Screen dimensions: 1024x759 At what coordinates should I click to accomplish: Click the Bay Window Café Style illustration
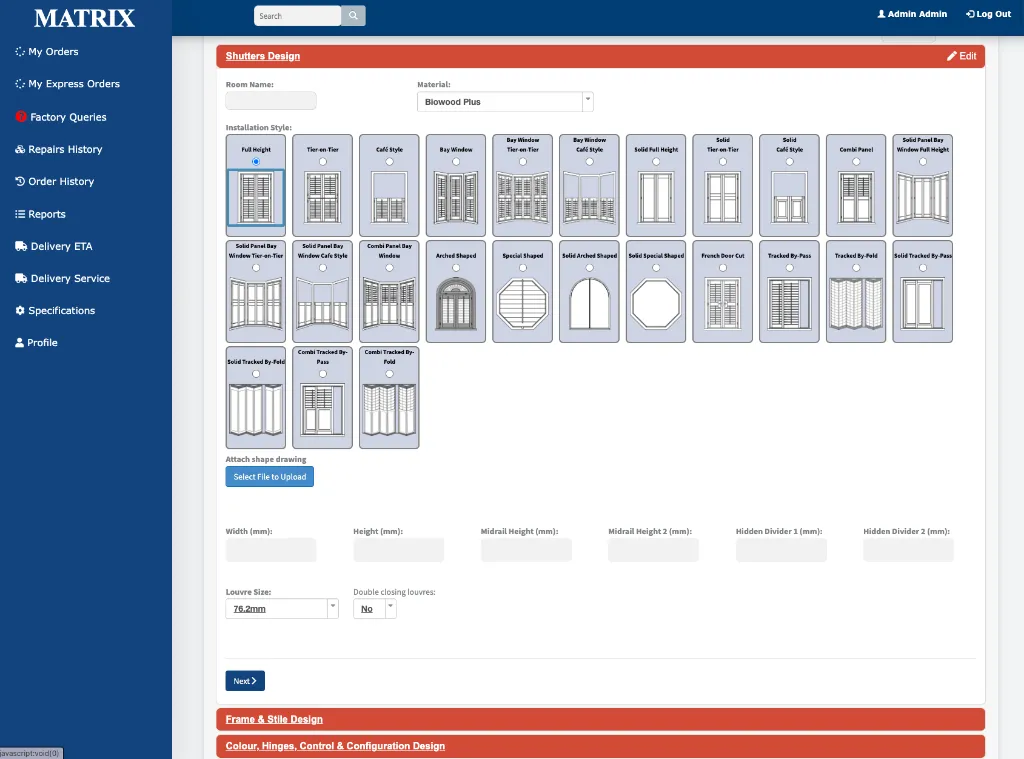coord(589,197)
